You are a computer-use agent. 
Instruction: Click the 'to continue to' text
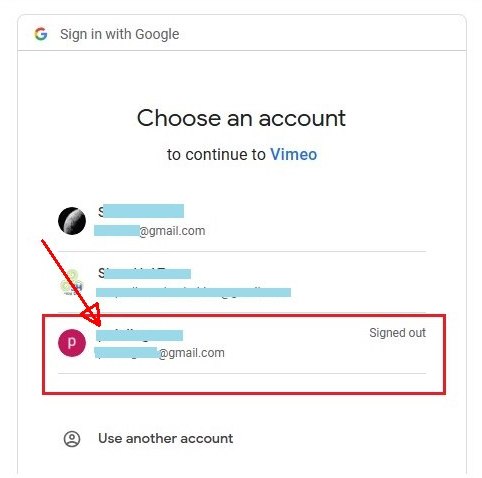click(216, 155)
